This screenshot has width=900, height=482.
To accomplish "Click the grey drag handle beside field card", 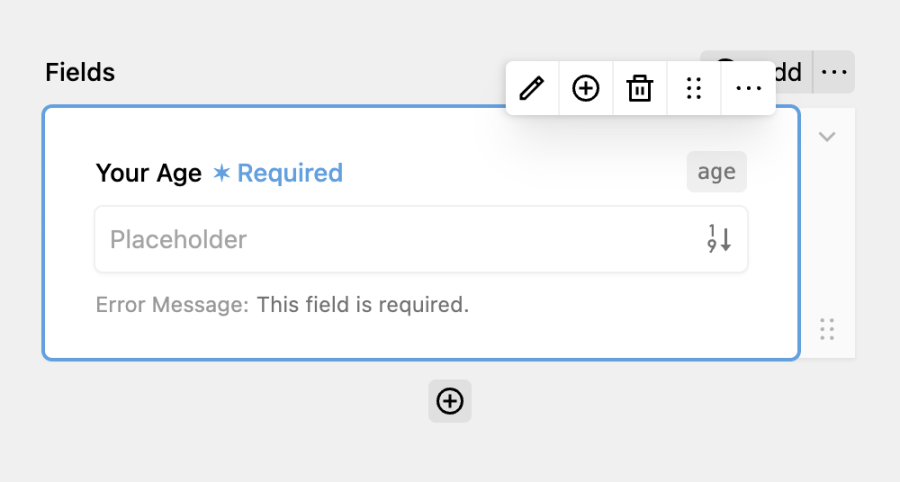I will coord(827,329).
